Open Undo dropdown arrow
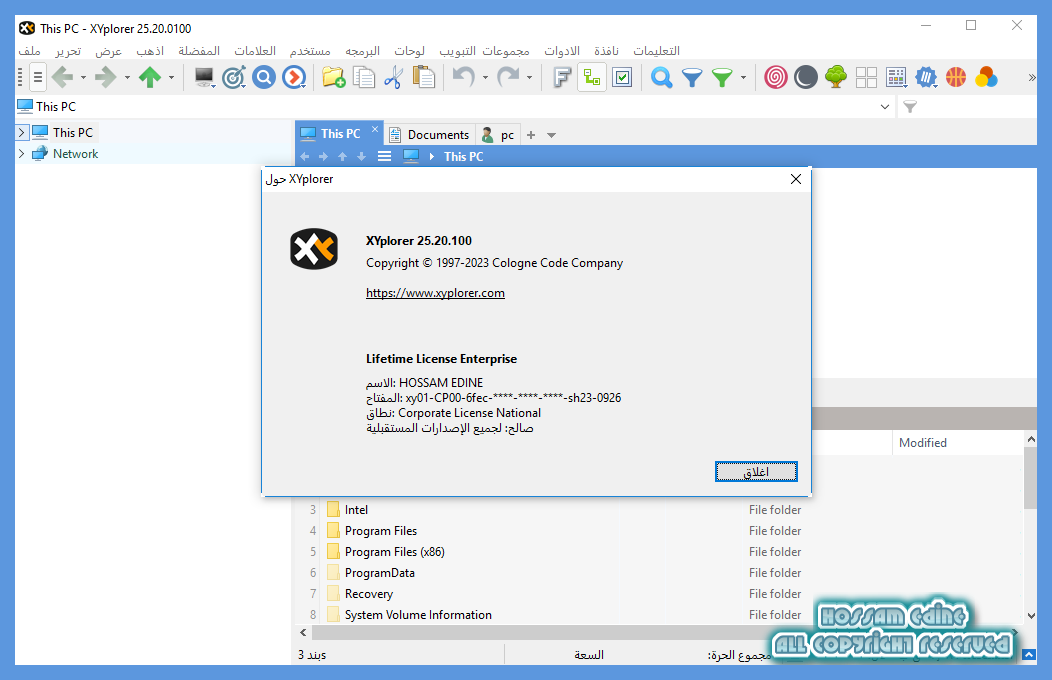Viewport: 1052px width, 680px height. [485, 78]
